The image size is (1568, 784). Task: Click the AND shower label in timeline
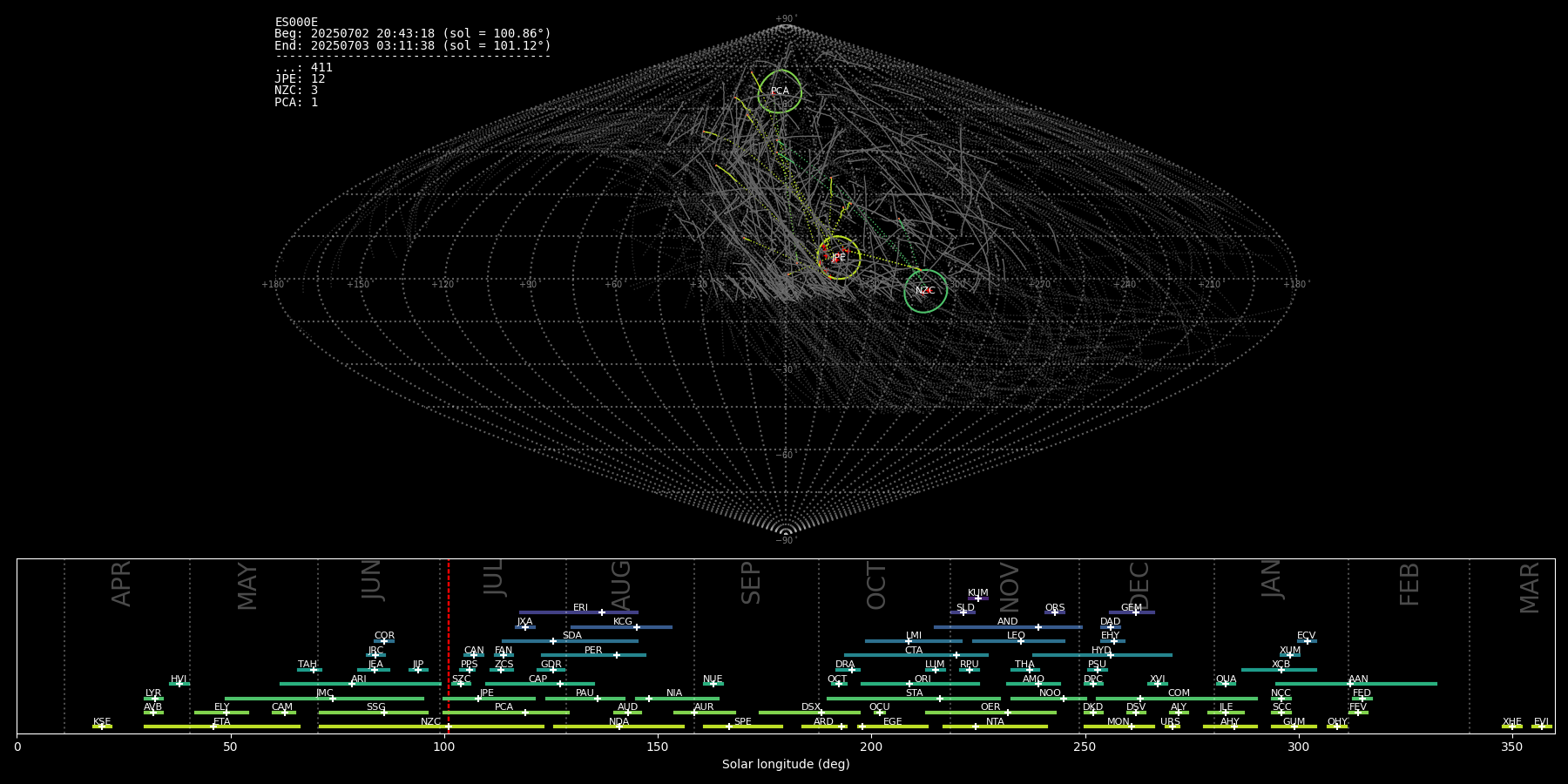1008,622
